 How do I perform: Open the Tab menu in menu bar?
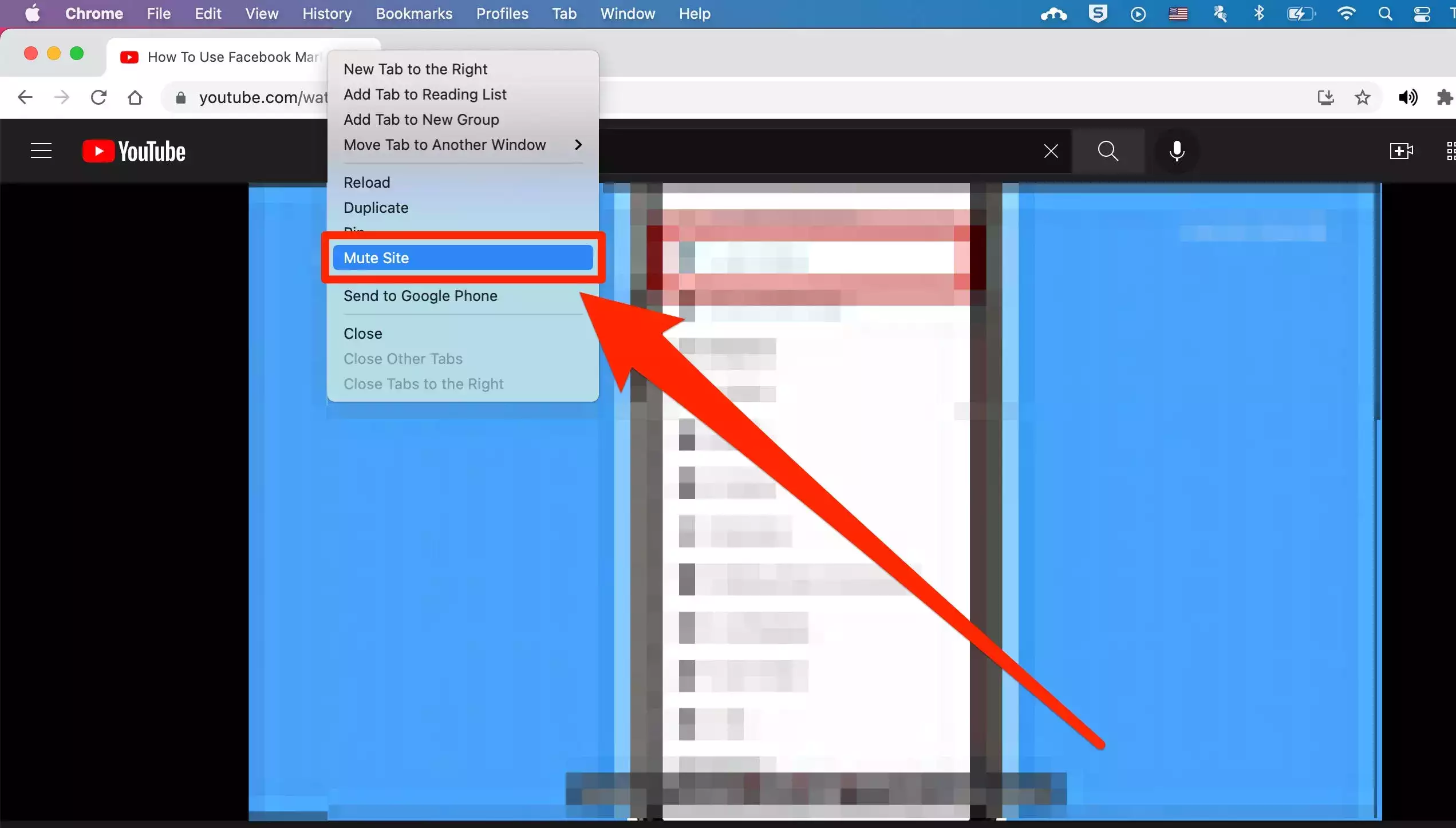[x=564, y=13]
